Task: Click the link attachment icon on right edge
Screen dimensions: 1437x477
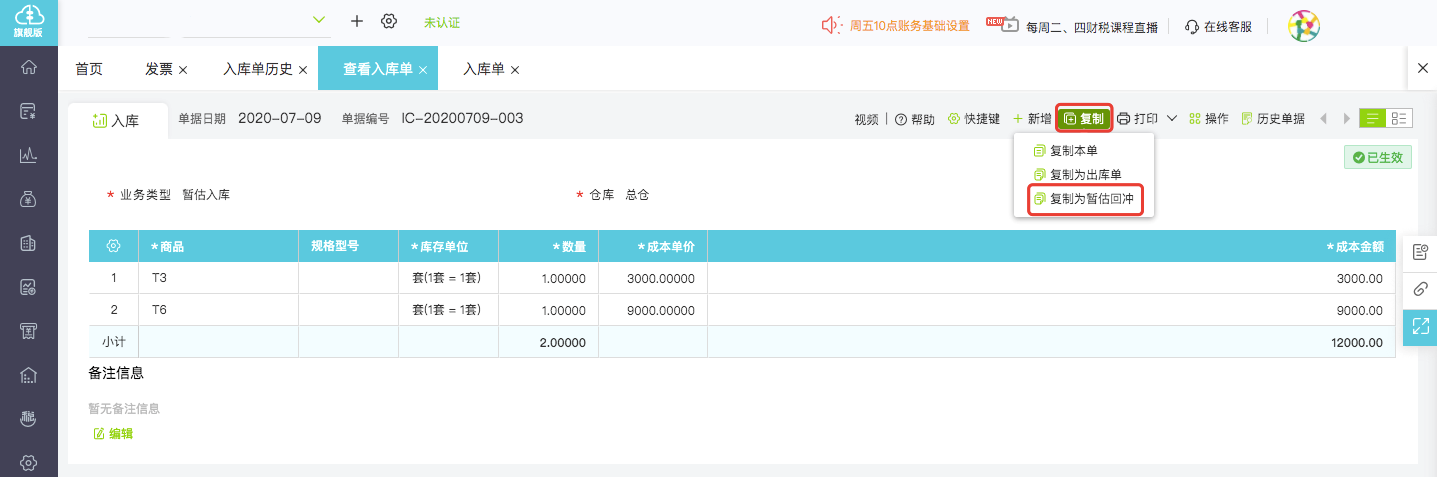Action: coord(1420,289)
